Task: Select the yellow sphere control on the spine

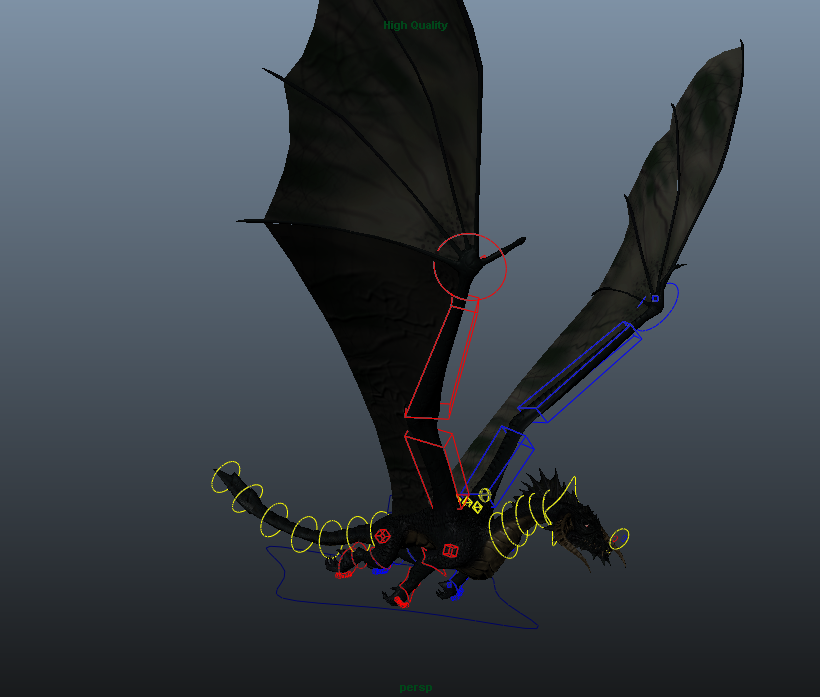Action: [x=485, y=494]
